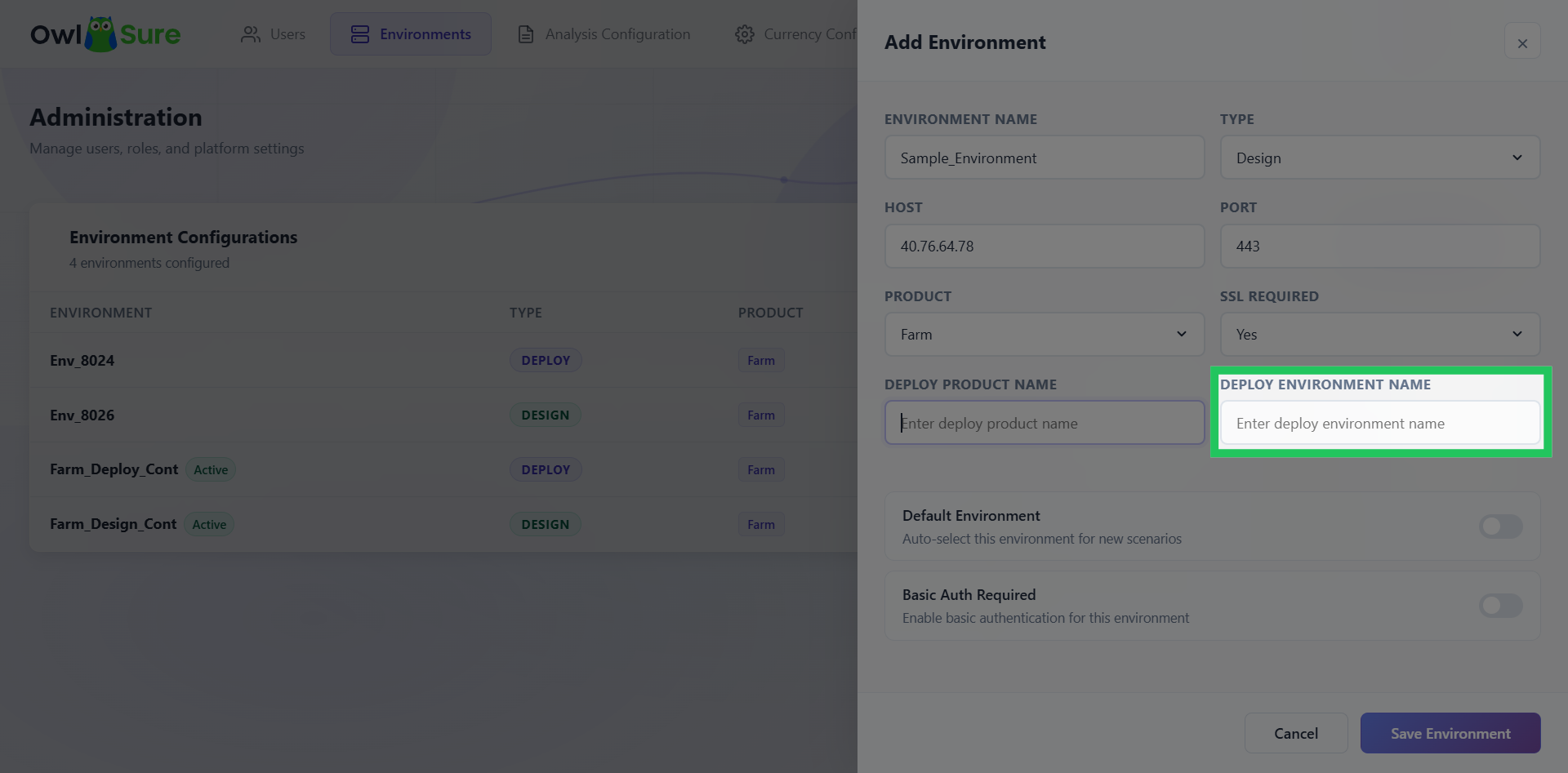Image resolution: width=1568 pixels, height=773 pixels.
Task: Click the Environments server stack icon
Action: pos(360,34)
